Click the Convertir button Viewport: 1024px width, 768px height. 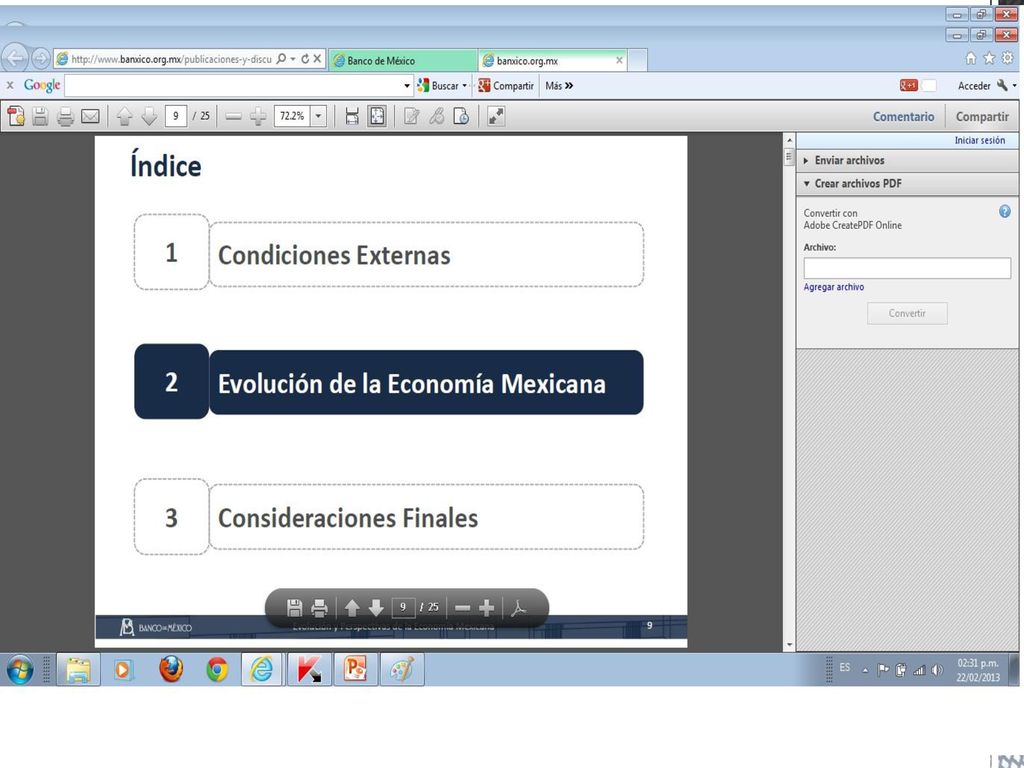pos(907,313)
